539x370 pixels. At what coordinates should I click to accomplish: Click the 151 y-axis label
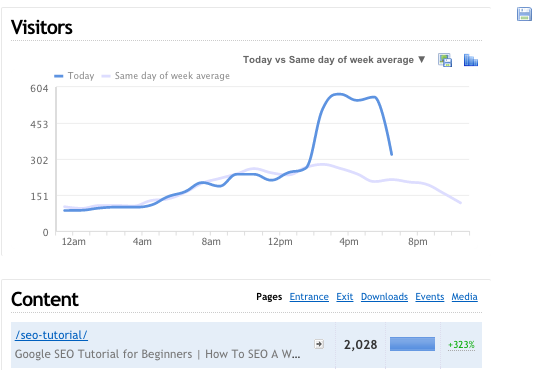click(x=39, y=197)
